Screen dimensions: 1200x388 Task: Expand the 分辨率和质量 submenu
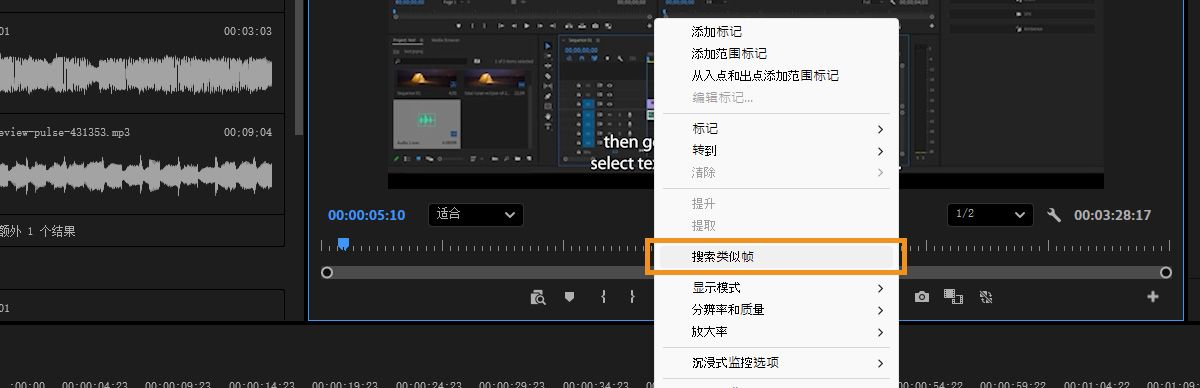(x=777, y=310)
